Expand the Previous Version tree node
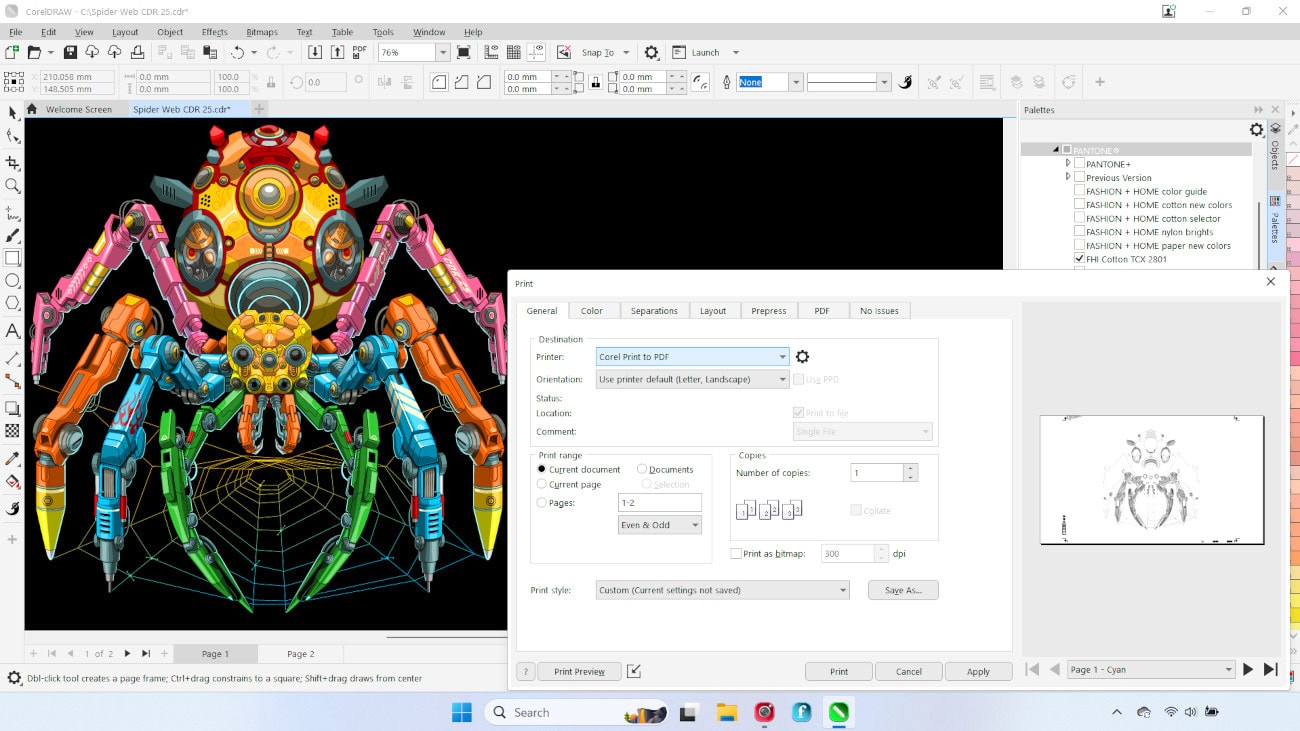The image size is (1300, 731). (1068, 177)
